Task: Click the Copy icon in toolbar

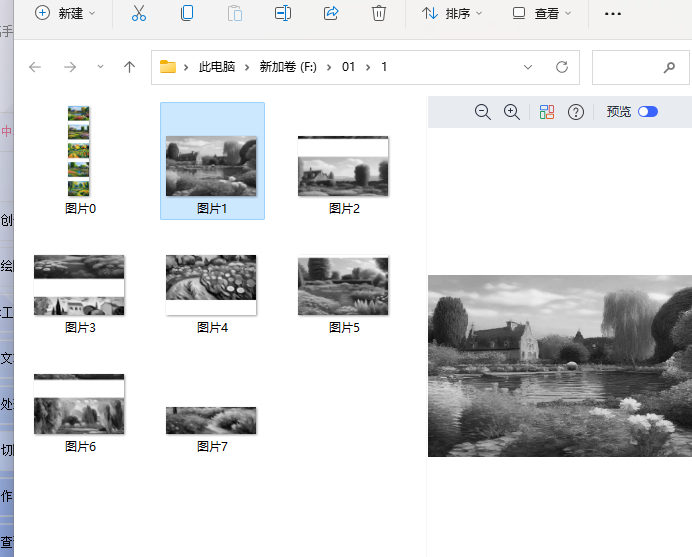Action: [187, 13]
